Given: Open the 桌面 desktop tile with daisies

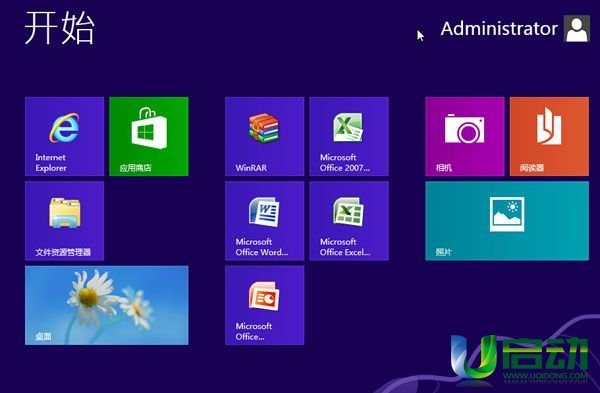Looking at the screenshot, I should (x=106, y=305).
